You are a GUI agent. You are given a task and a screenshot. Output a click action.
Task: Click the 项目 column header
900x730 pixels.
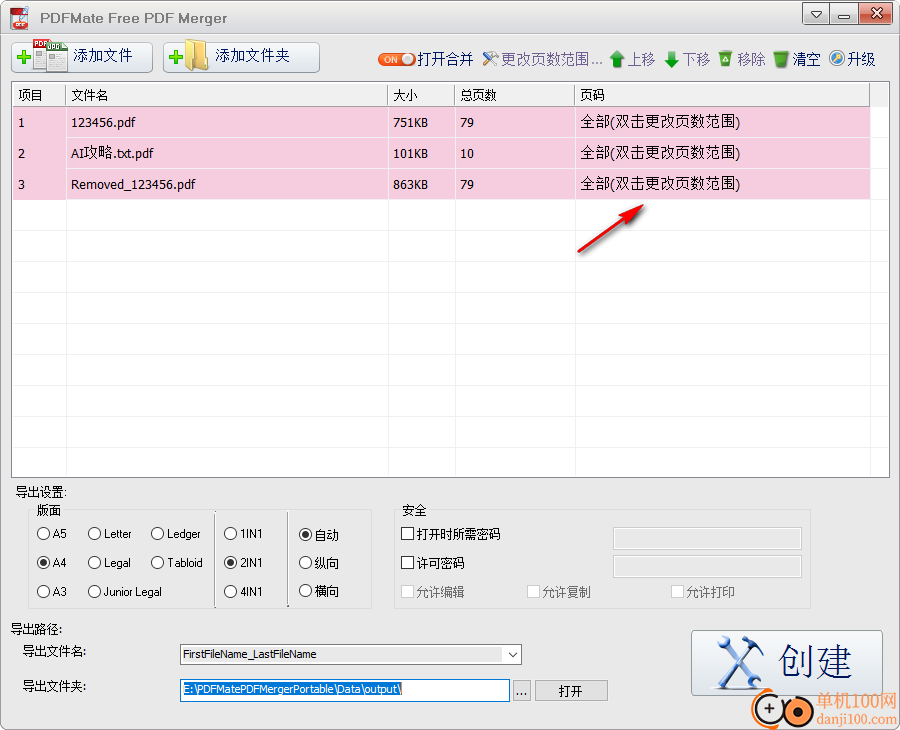click(39, 95)
